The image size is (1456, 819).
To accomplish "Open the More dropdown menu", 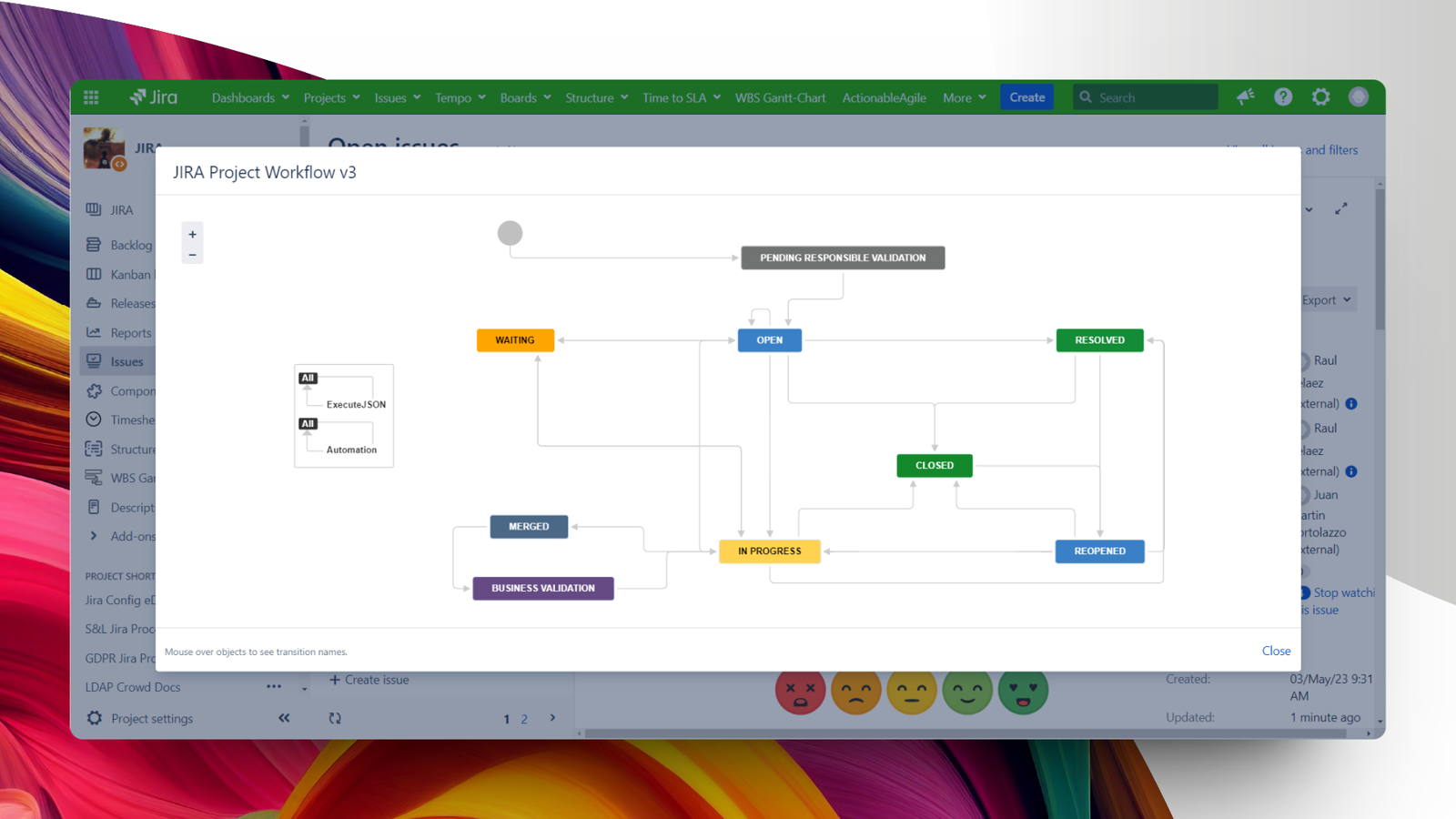I will (x=965, y=97).
